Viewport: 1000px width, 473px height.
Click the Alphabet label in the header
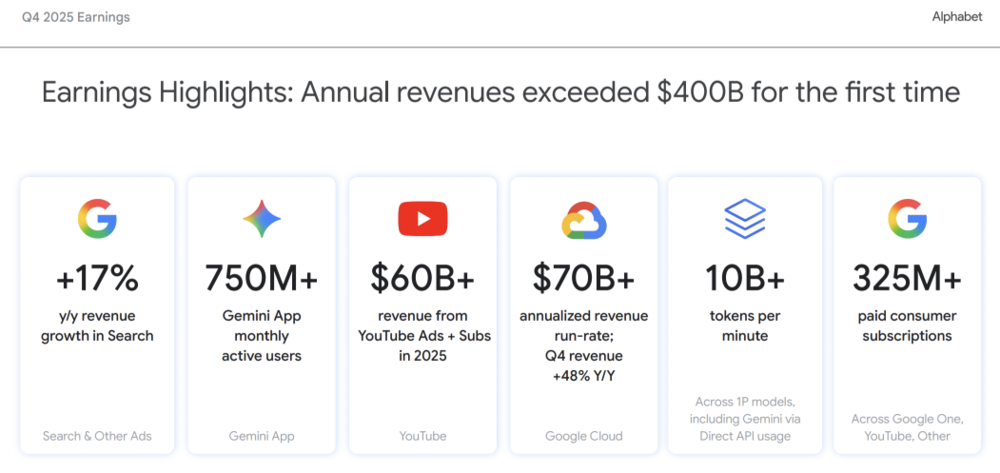click(x=956, y=17)
